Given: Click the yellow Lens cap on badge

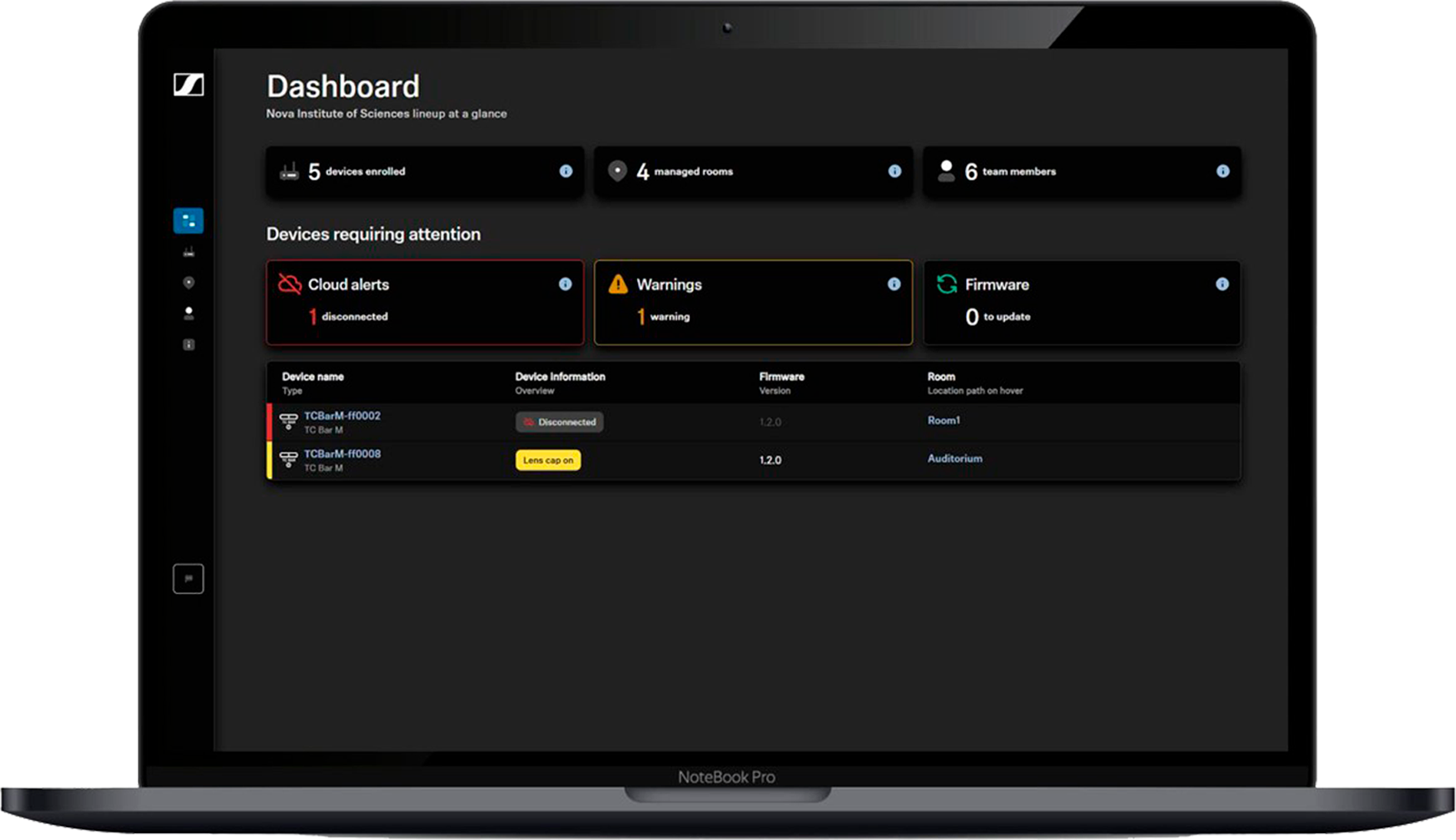Looking at the screenshot, I should (x=548, y=460).
